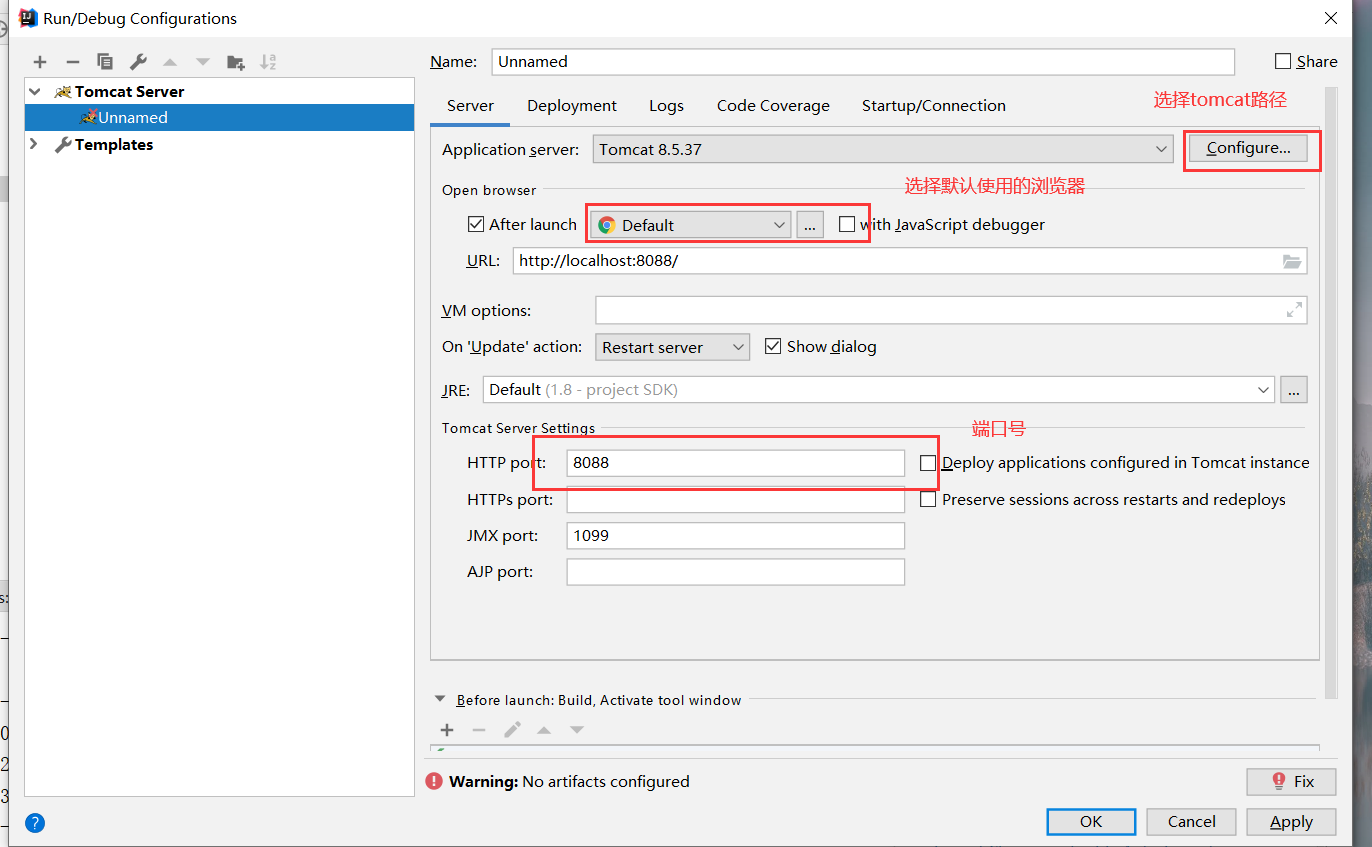1372x847 pixels.
Task: Move the configuration down in the tree toolbar
Action: point(203,62)
